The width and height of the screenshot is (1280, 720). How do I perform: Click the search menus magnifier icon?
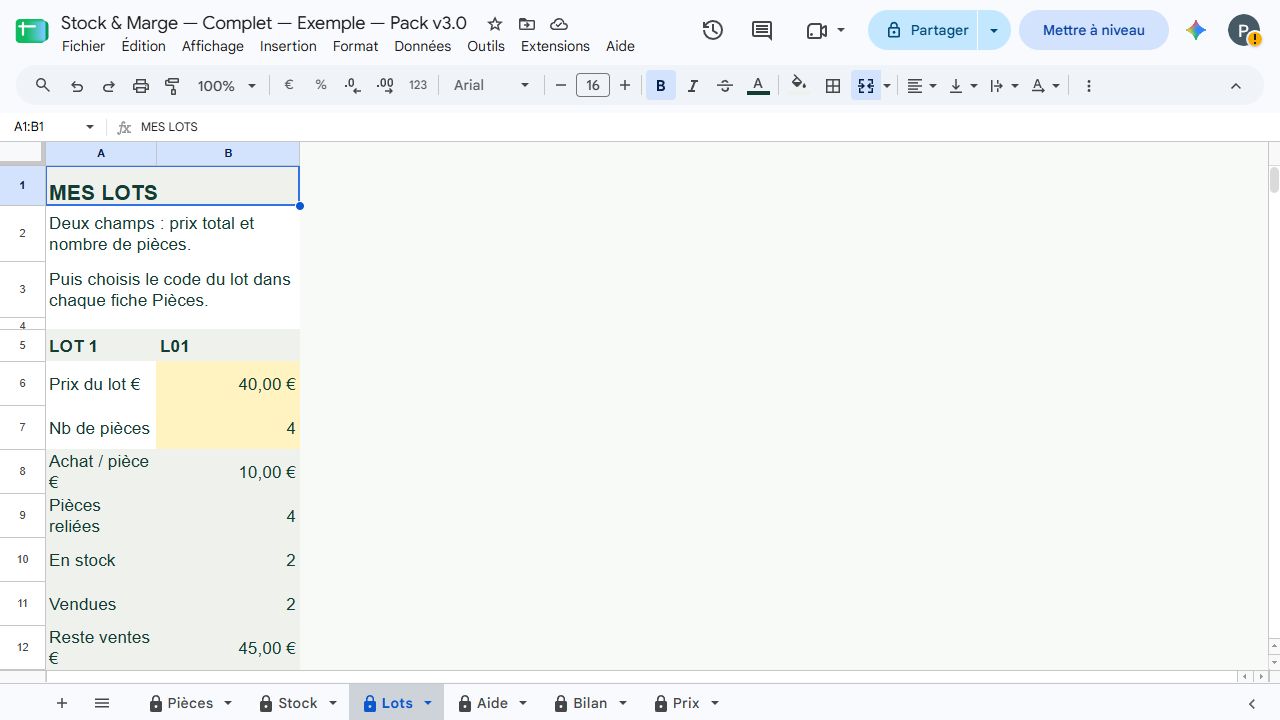pyautogui.click(x=43, y=86)
